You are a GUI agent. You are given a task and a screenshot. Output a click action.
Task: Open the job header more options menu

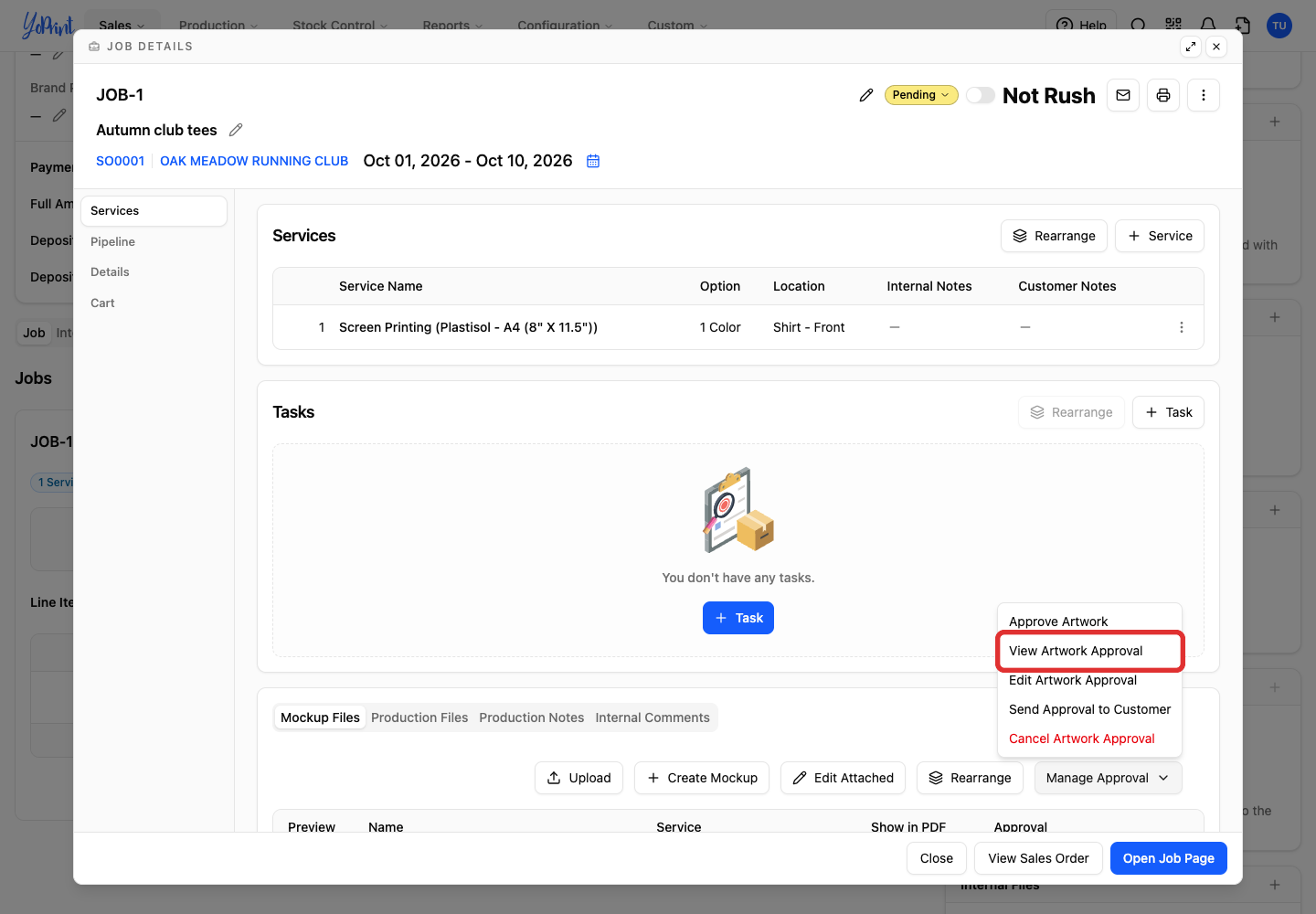pyautogui.click(x=1204, y=95)
